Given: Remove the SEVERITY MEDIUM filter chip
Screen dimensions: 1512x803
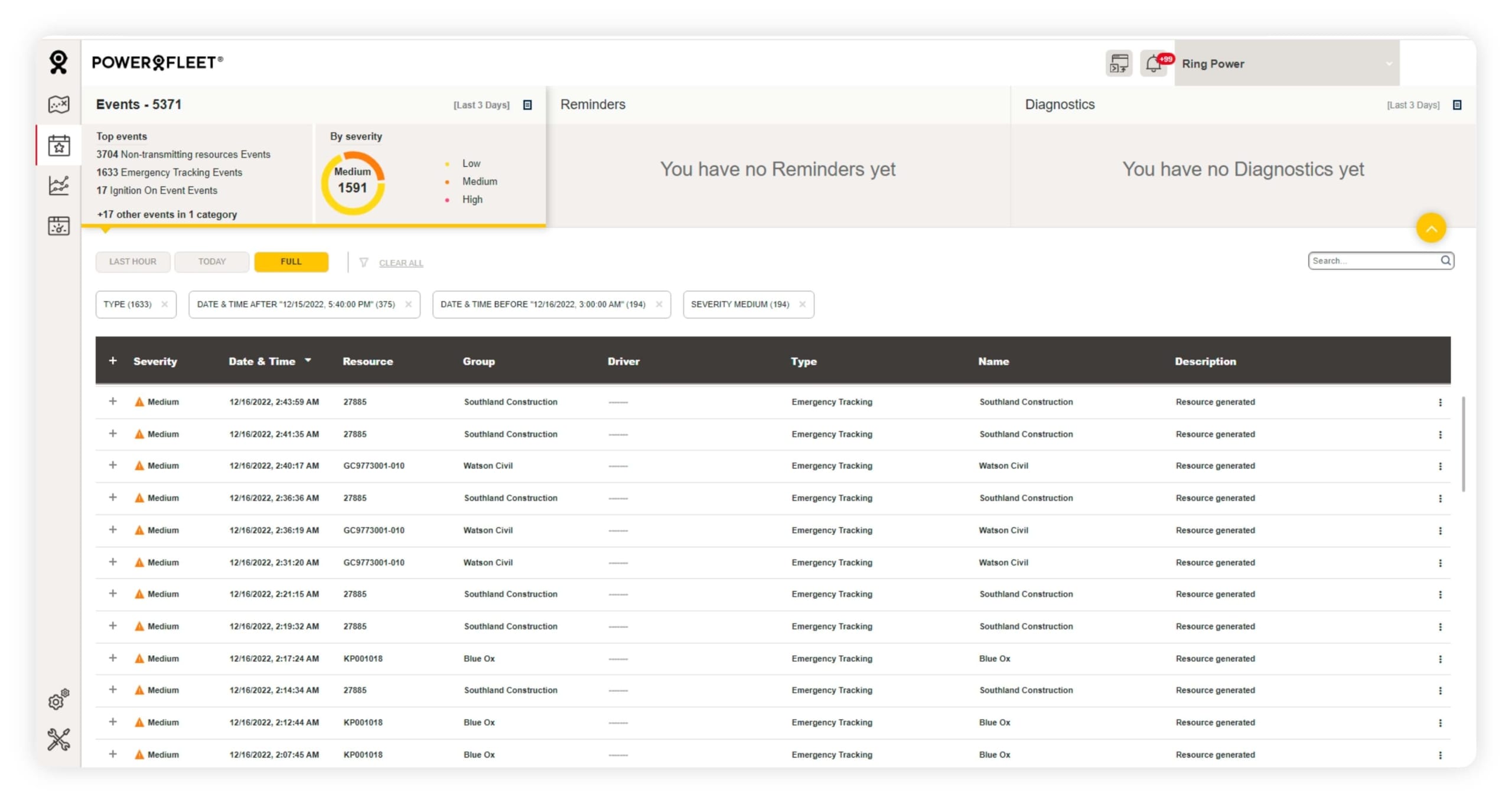Looking at the screenshot, I should (x=802, y=304).
